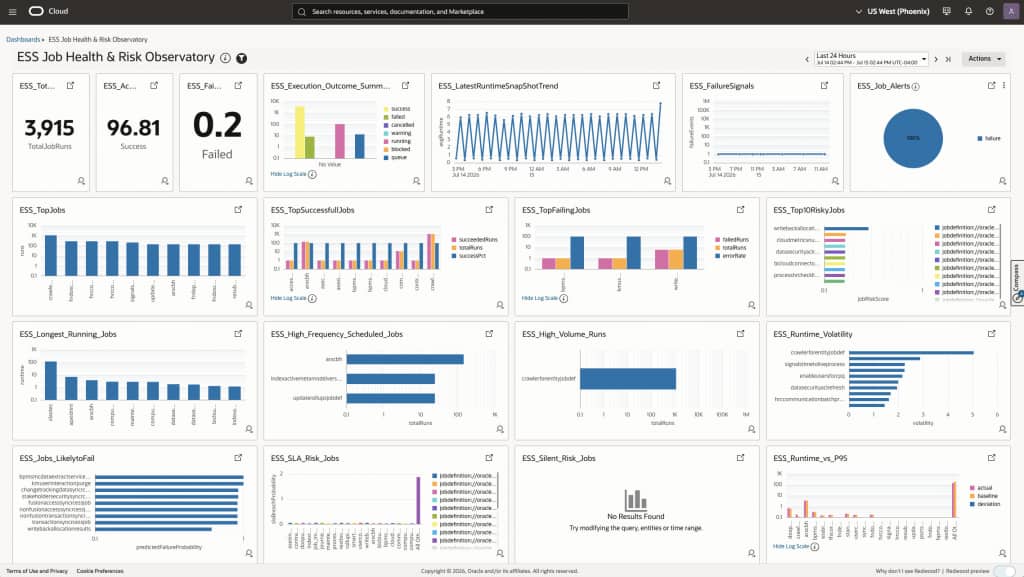Toggle 'failedRuns' legend in ESS_TopFailingJobs
1024x577 pixels.
point(732,240)
